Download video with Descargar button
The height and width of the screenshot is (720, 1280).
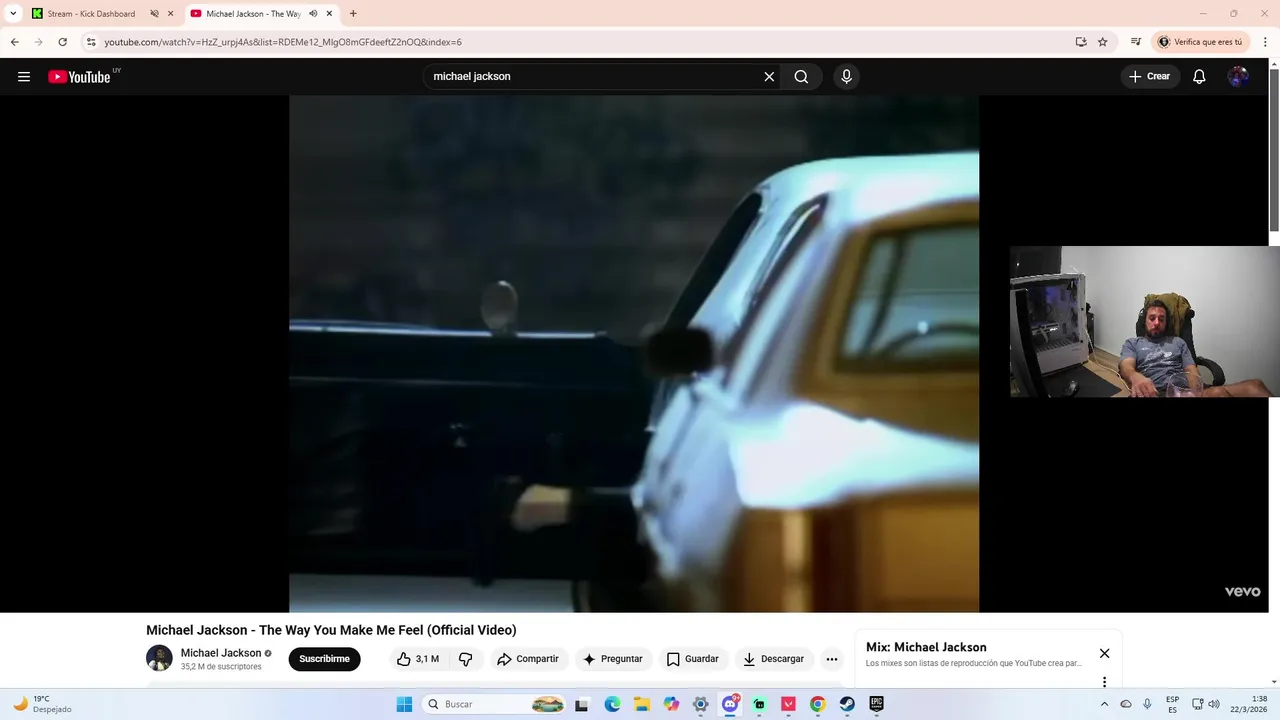point(773,659)
